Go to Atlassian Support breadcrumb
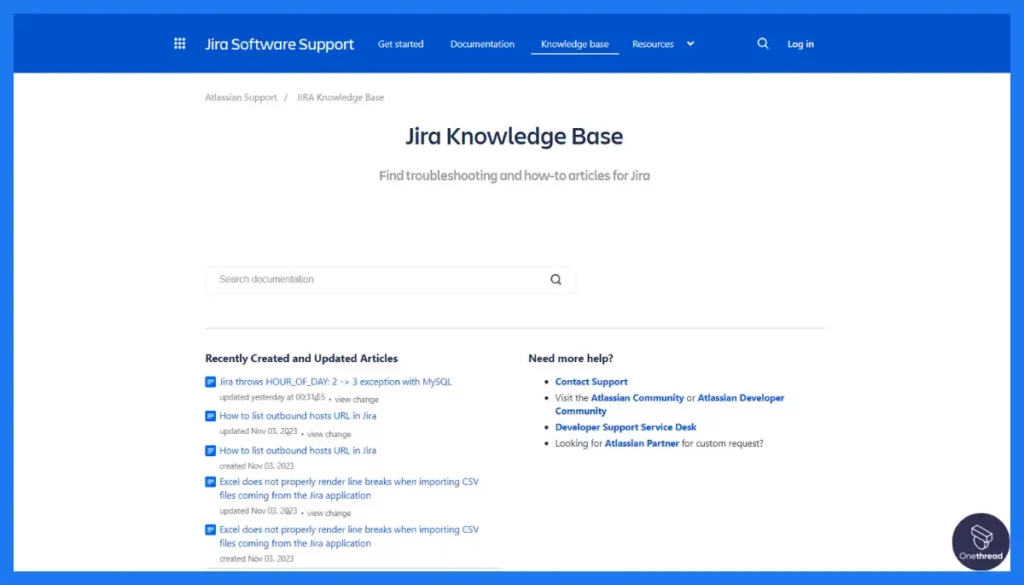 [x=241, y=97]
